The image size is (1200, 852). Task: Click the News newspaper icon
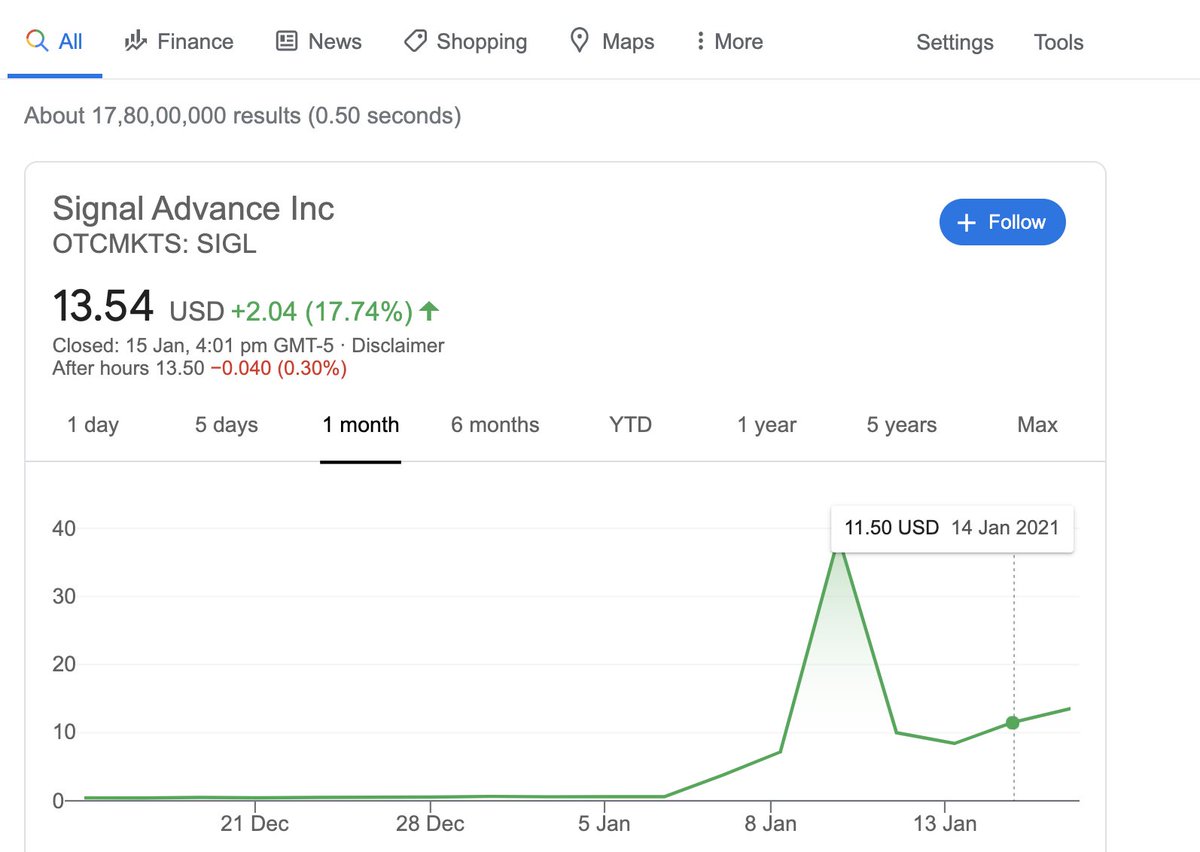(287, 41)
